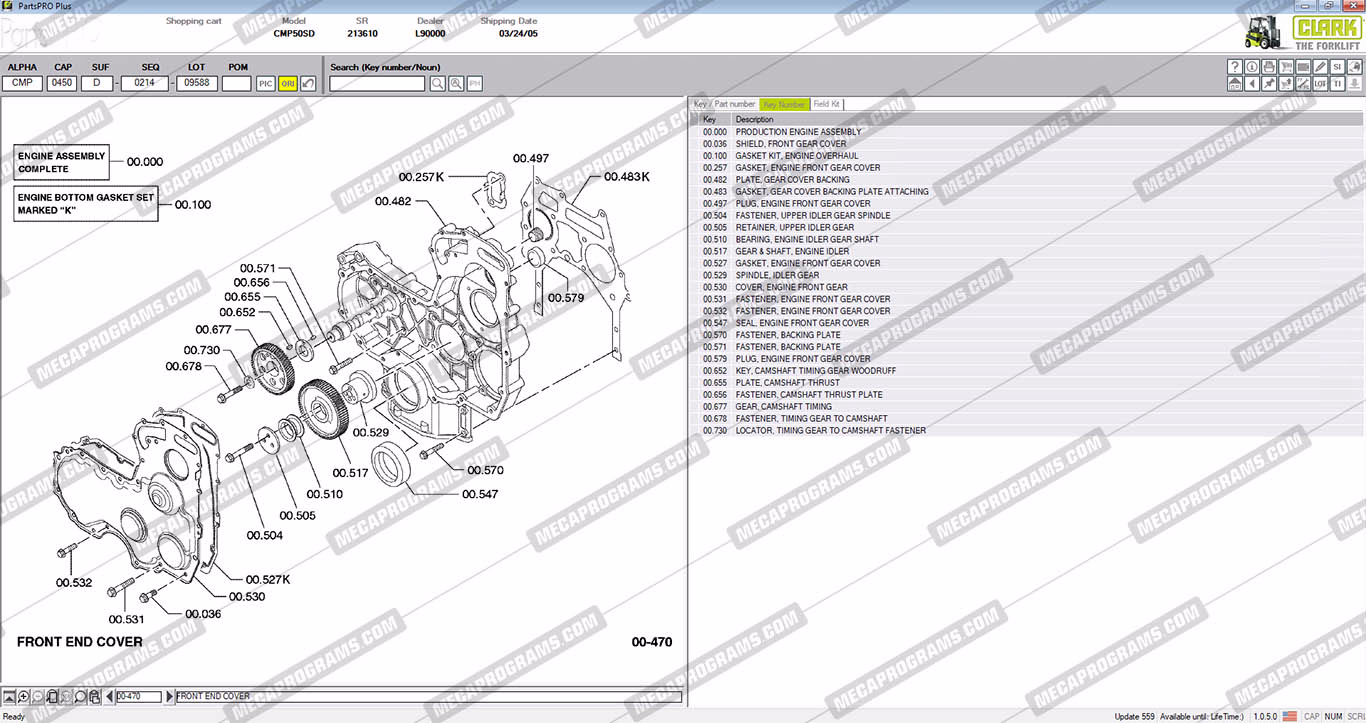Select the Key Number tab
This screenshot has height=723, width=1366.
(784, 104)
